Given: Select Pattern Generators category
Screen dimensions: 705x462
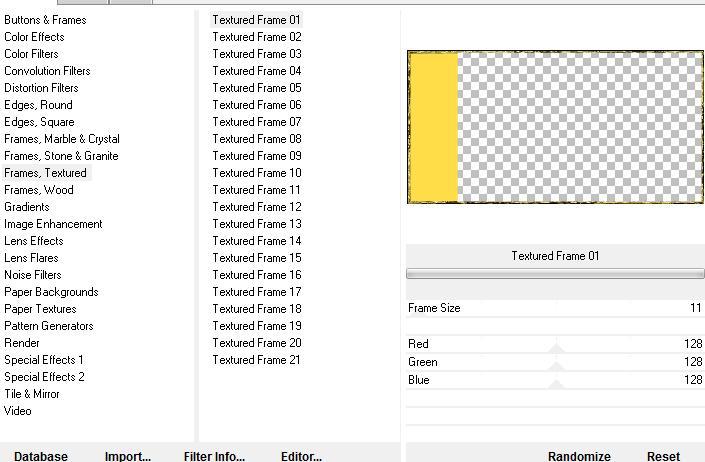Looking at the screenshot, I should (49, 326).
